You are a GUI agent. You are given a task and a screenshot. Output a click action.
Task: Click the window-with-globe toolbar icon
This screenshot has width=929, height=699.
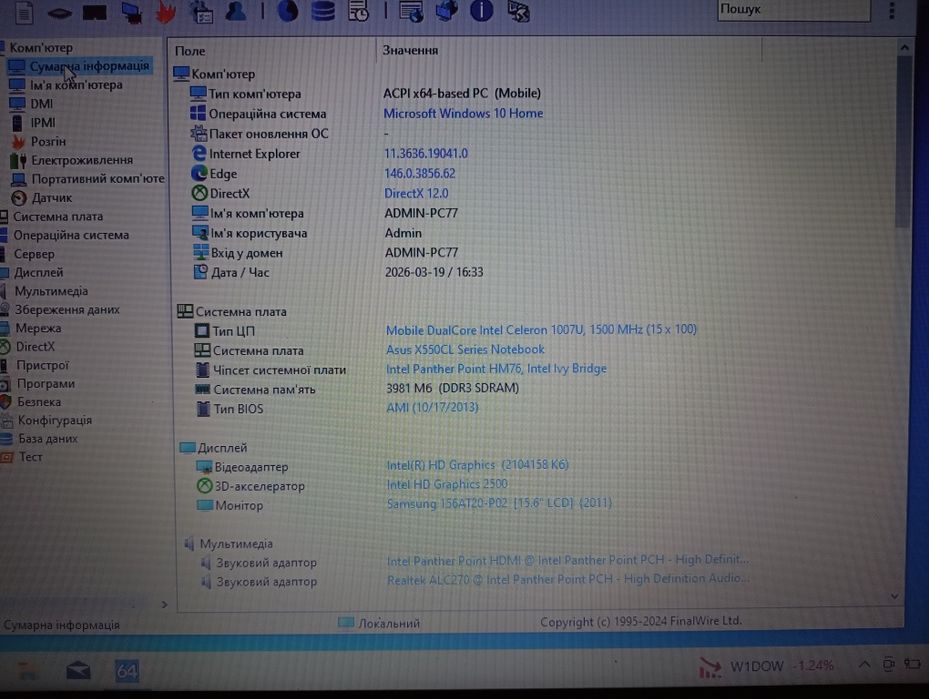pos(411,11)
